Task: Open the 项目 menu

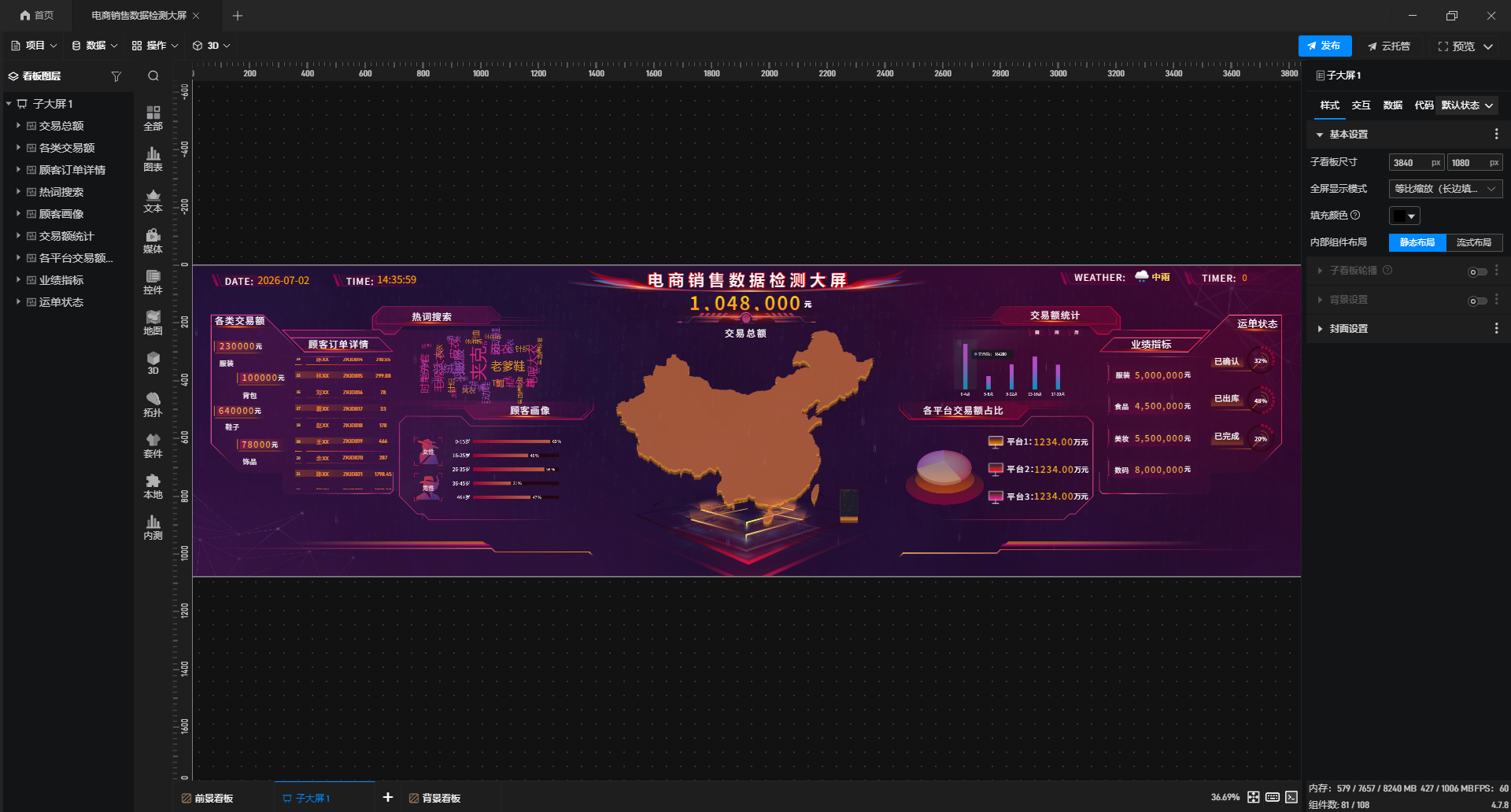Action: click(x=34, y=46)
